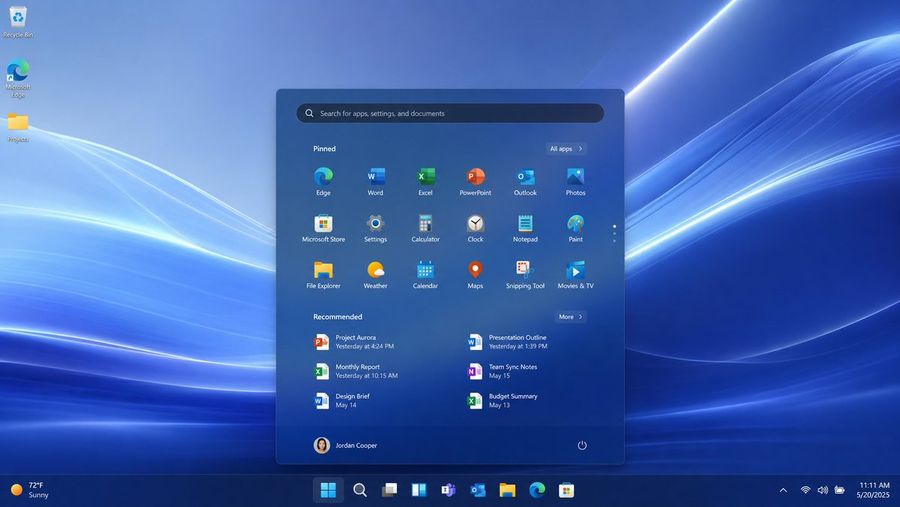Open the Weather app

[x=375, y=274]
